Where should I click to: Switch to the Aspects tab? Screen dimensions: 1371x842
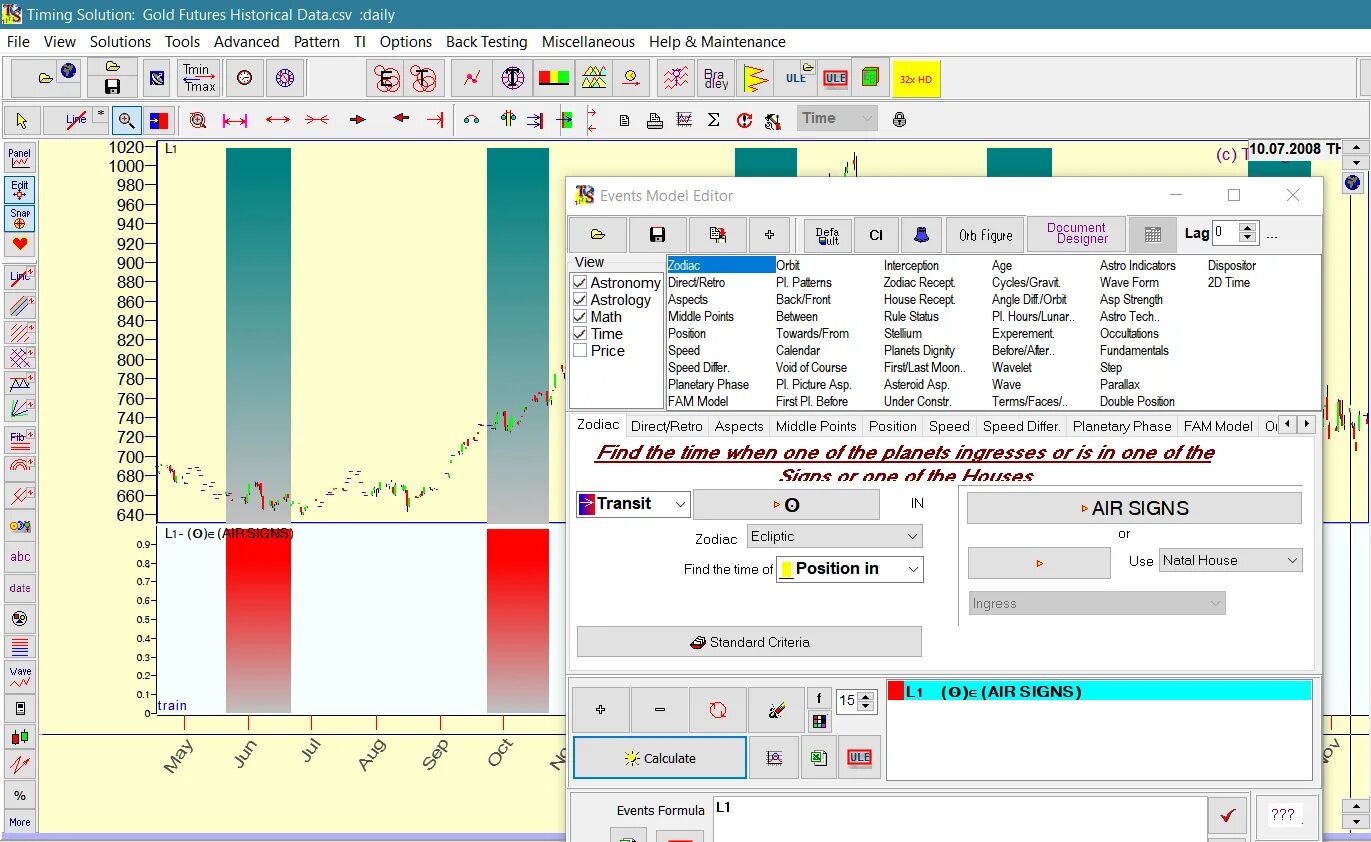(x=739, y=426)
